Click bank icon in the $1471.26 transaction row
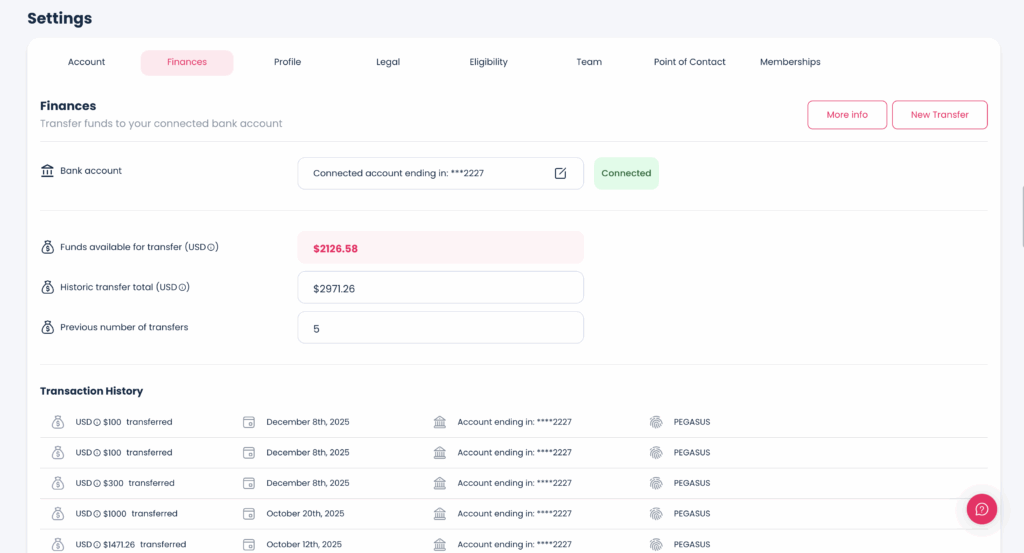The width and height of the screenshot is (1024, 553). (x=440, y=545)
